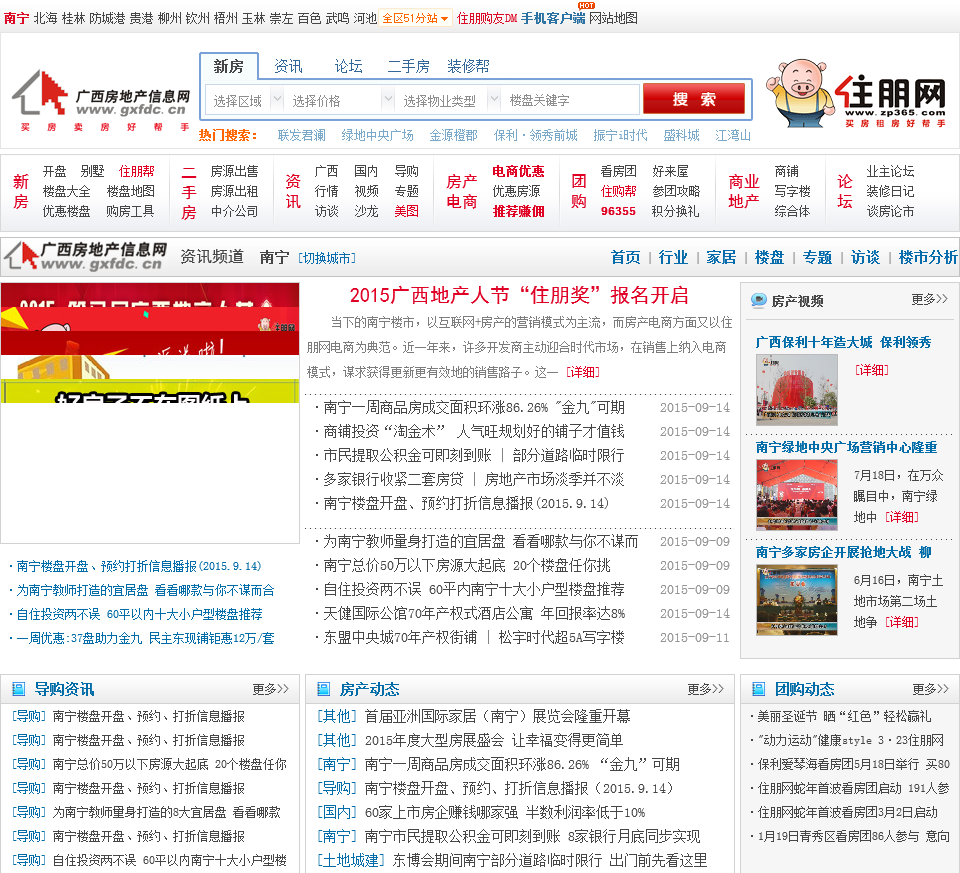Click the 房产视频 speech bubble icon
Image resolution: width=960 pixels, height=873 pixels.
click(759, 301)
